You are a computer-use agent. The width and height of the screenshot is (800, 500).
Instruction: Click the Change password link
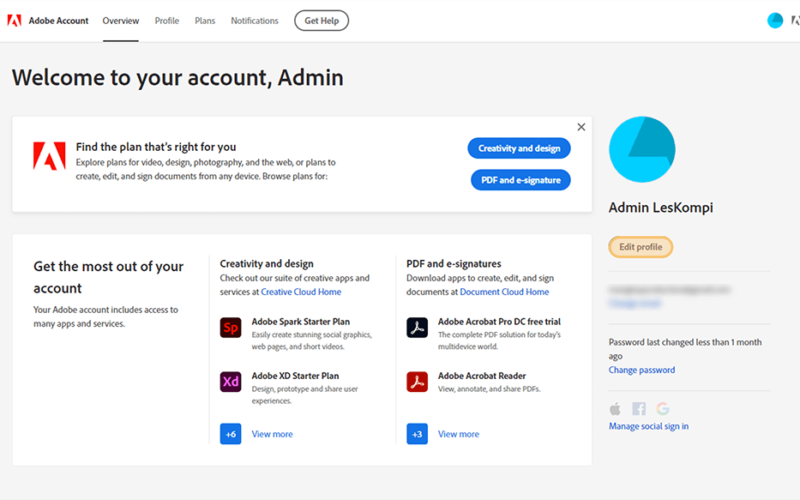tap(641, 370)
